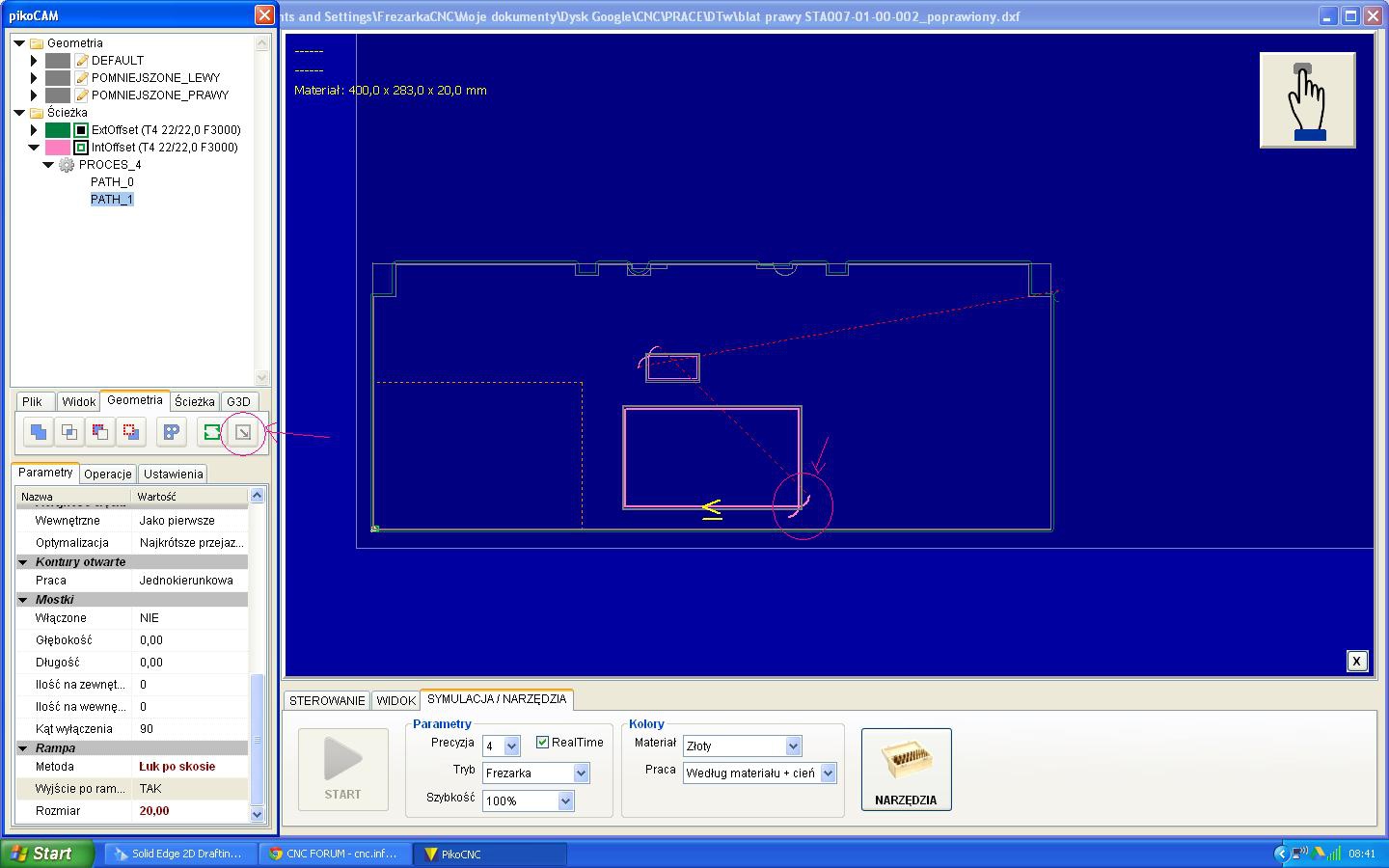Click the red-dashed outline with blue square icon

pyautogui.click(x=131, y=432)
